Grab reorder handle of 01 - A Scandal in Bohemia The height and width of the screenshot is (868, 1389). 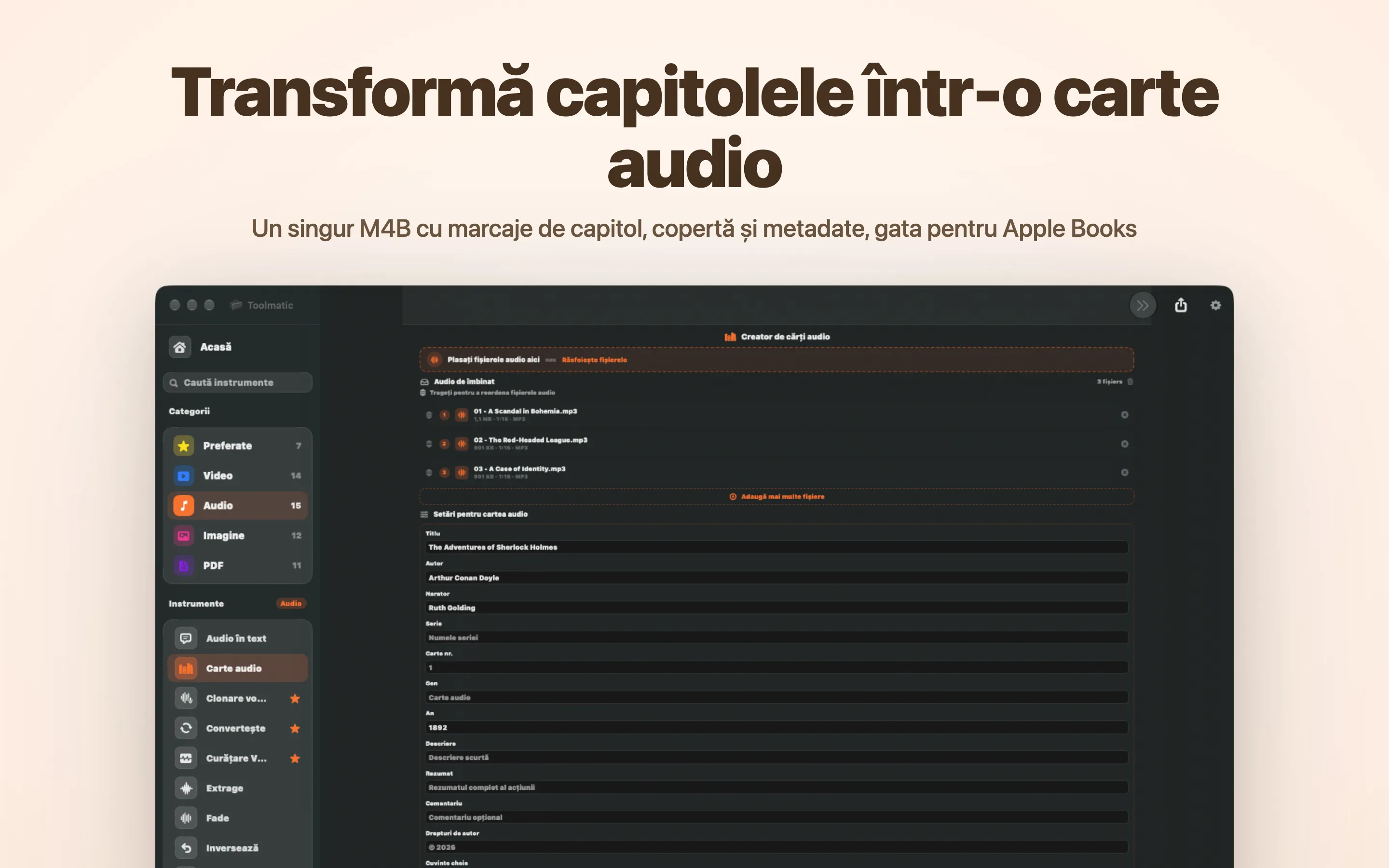click(x=429, y=415)
